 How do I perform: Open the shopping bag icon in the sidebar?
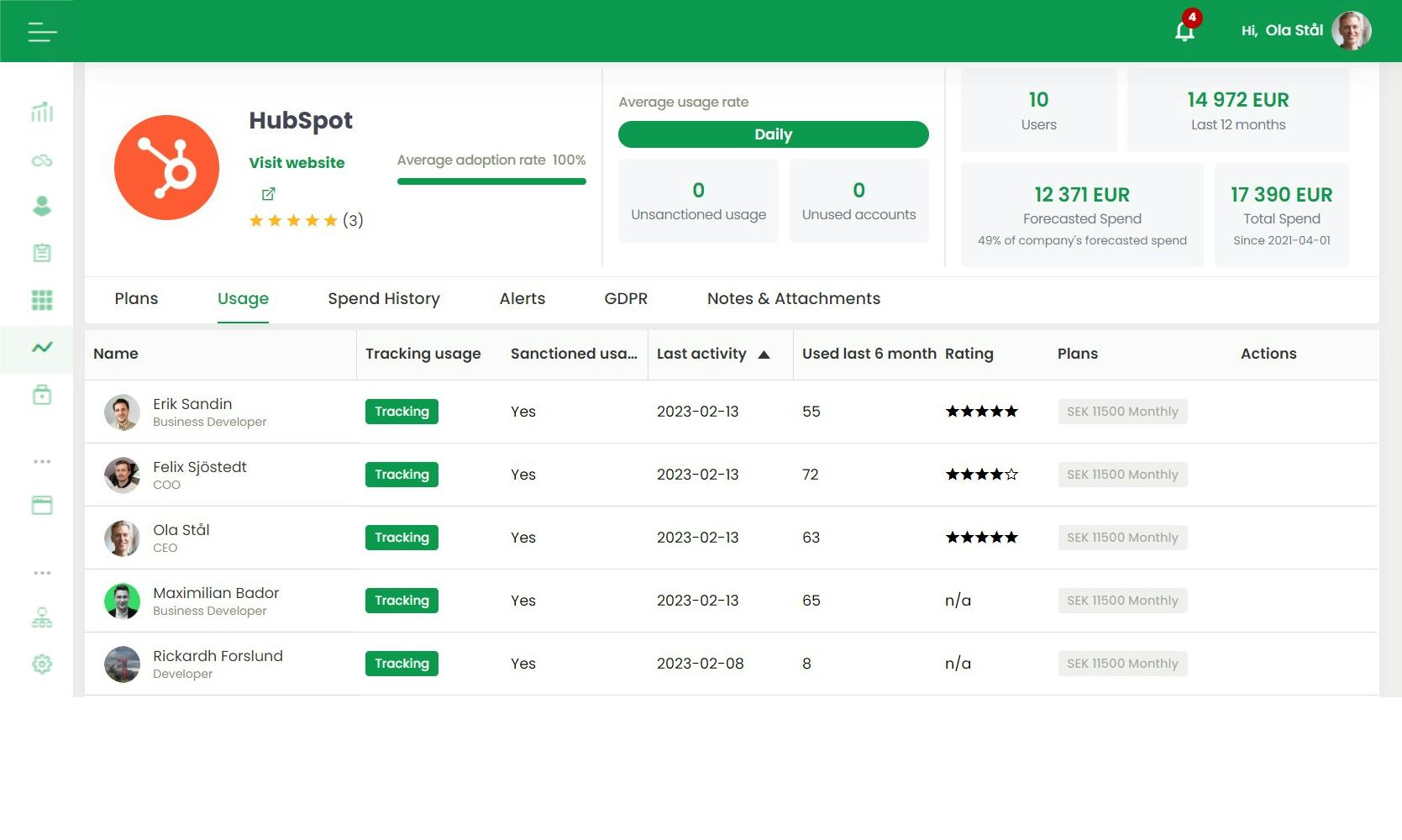click(42, 395)
